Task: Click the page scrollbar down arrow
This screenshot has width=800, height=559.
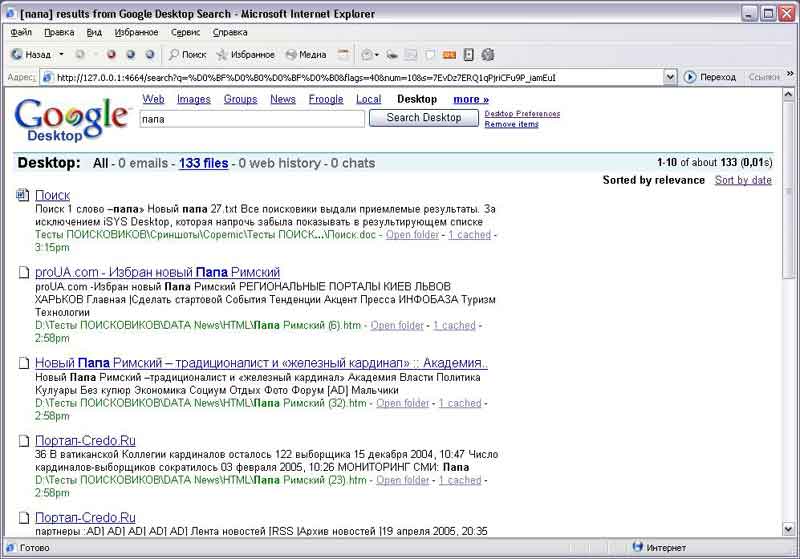Action: (788, 529)
